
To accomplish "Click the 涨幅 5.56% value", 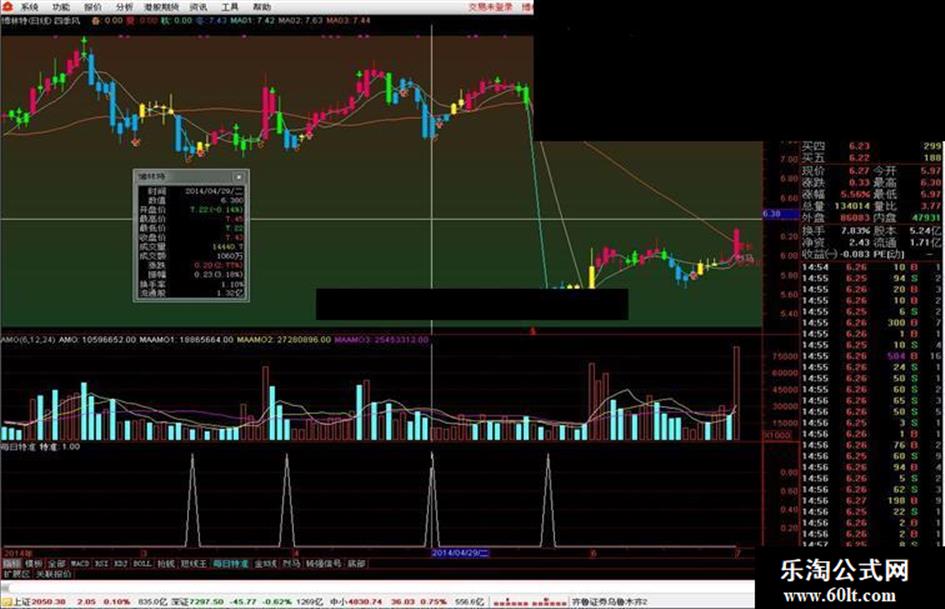I will click(x=855, y=194).
